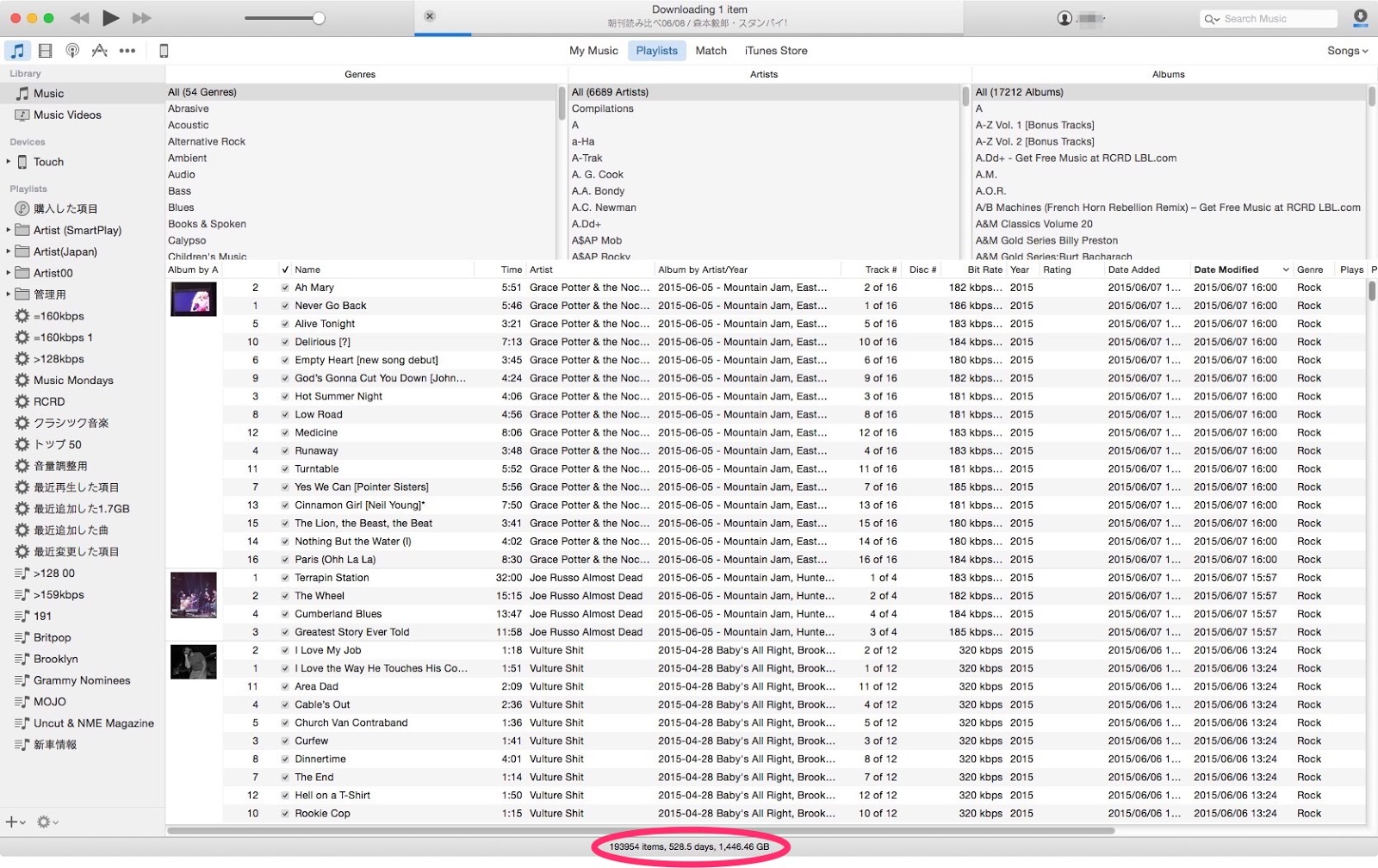
Task: Sort by the Time column header
Action: point(512,270)
